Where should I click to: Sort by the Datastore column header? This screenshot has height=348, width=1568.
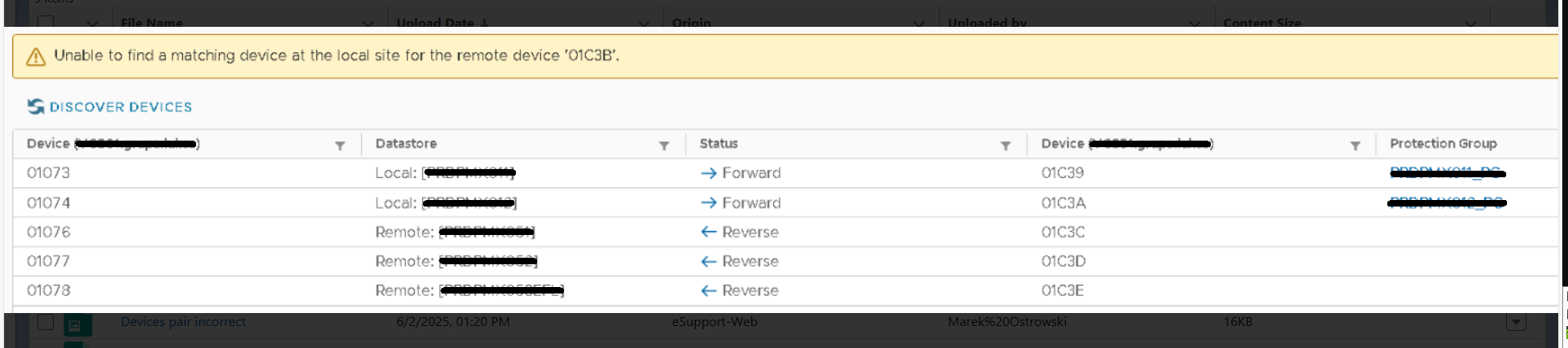[x=406, y=144]
